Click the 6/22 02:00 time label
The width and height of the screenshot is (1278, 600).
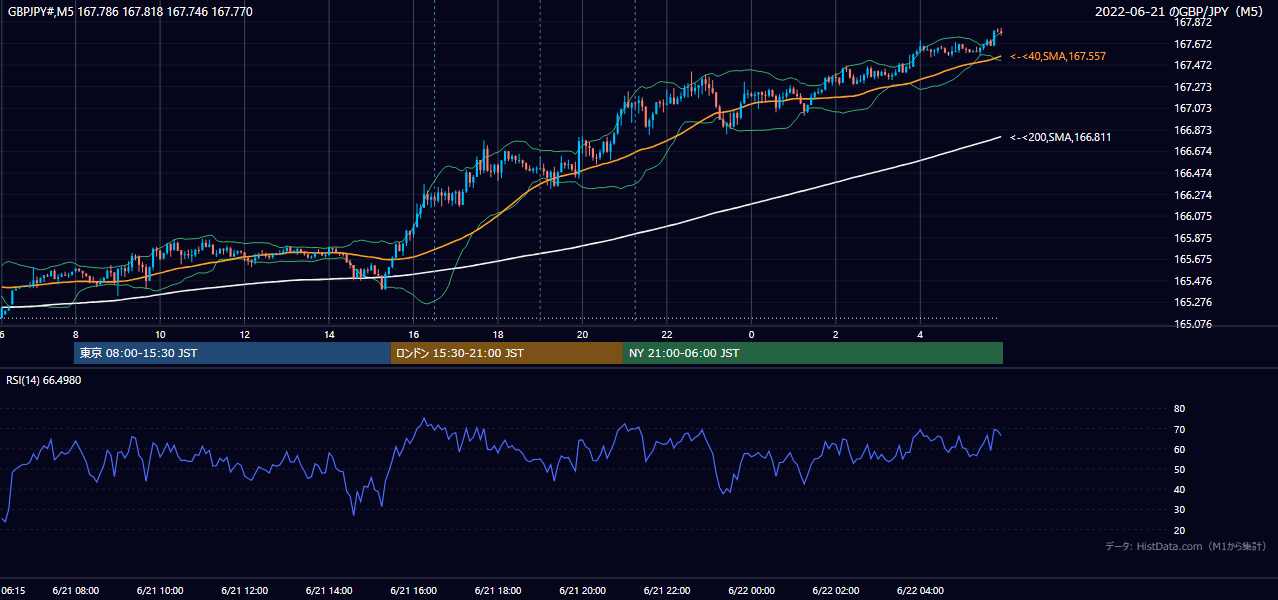[x=836, y=591]
